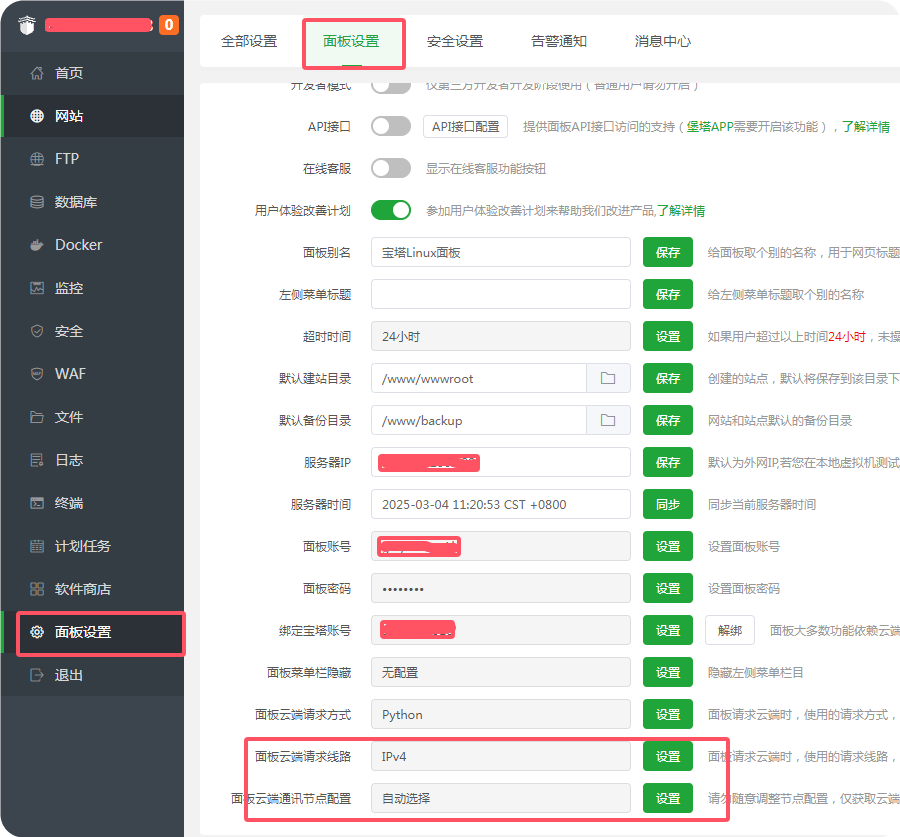The width and height of the screenshot is (900, 837).
Task: Click the exit icon beside 退出
Action: (37, 675)
